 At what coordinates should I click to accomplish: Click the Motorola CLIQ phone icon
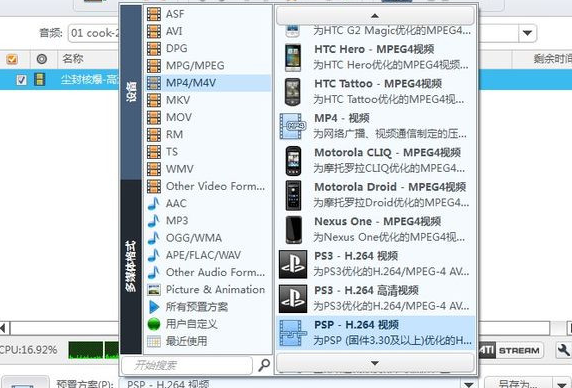coord(293,160)
